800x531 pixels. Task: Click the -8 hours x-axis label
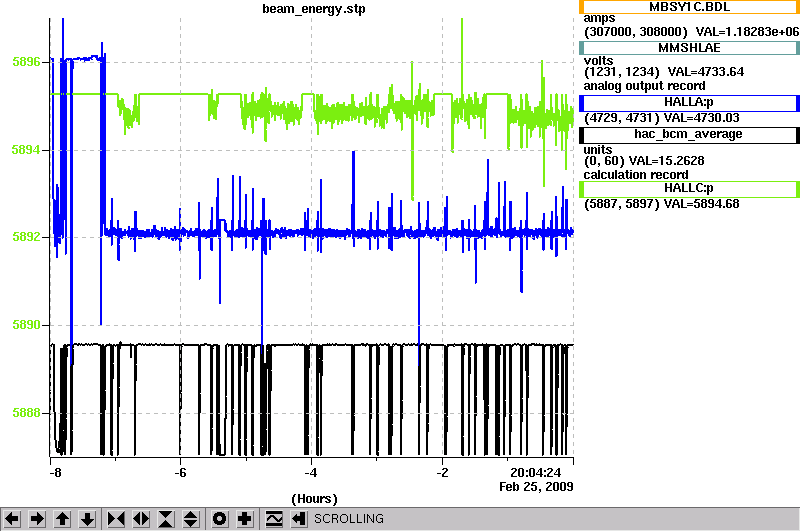tap(55, 473)
